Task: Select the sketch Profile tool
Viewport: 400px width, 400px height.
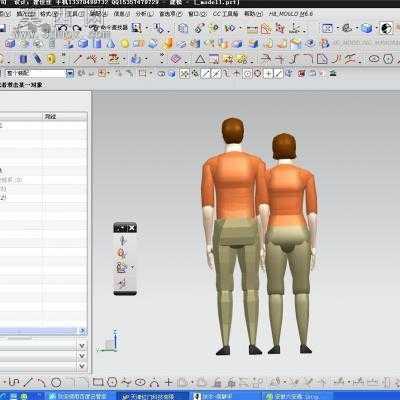Action: click(x=14, y=382)
